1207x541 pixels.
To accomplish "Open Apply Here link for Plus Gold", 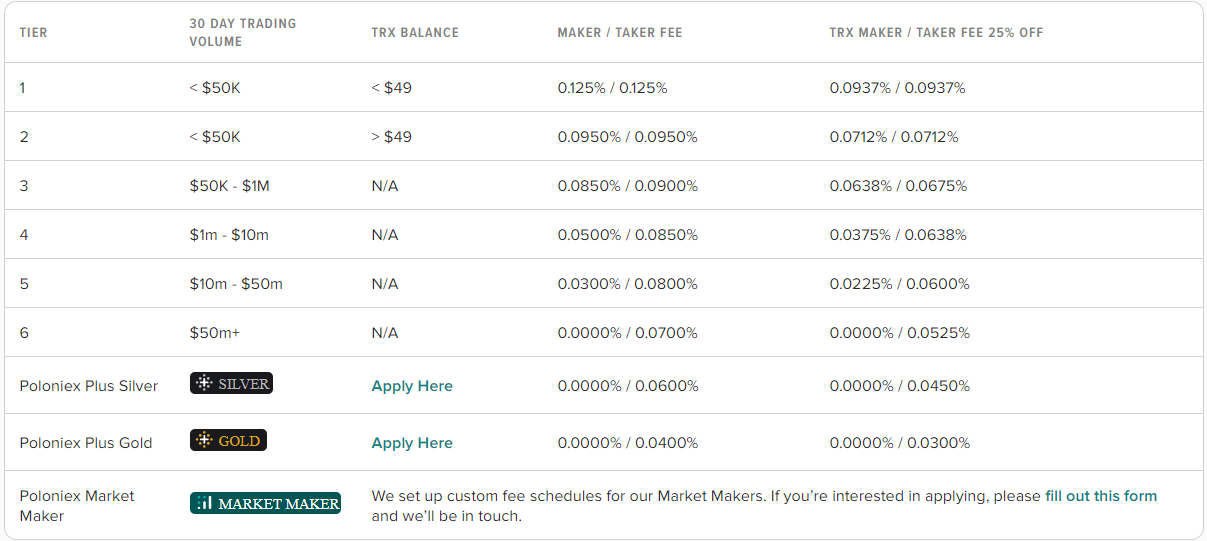I will click(x=412, y=443).
